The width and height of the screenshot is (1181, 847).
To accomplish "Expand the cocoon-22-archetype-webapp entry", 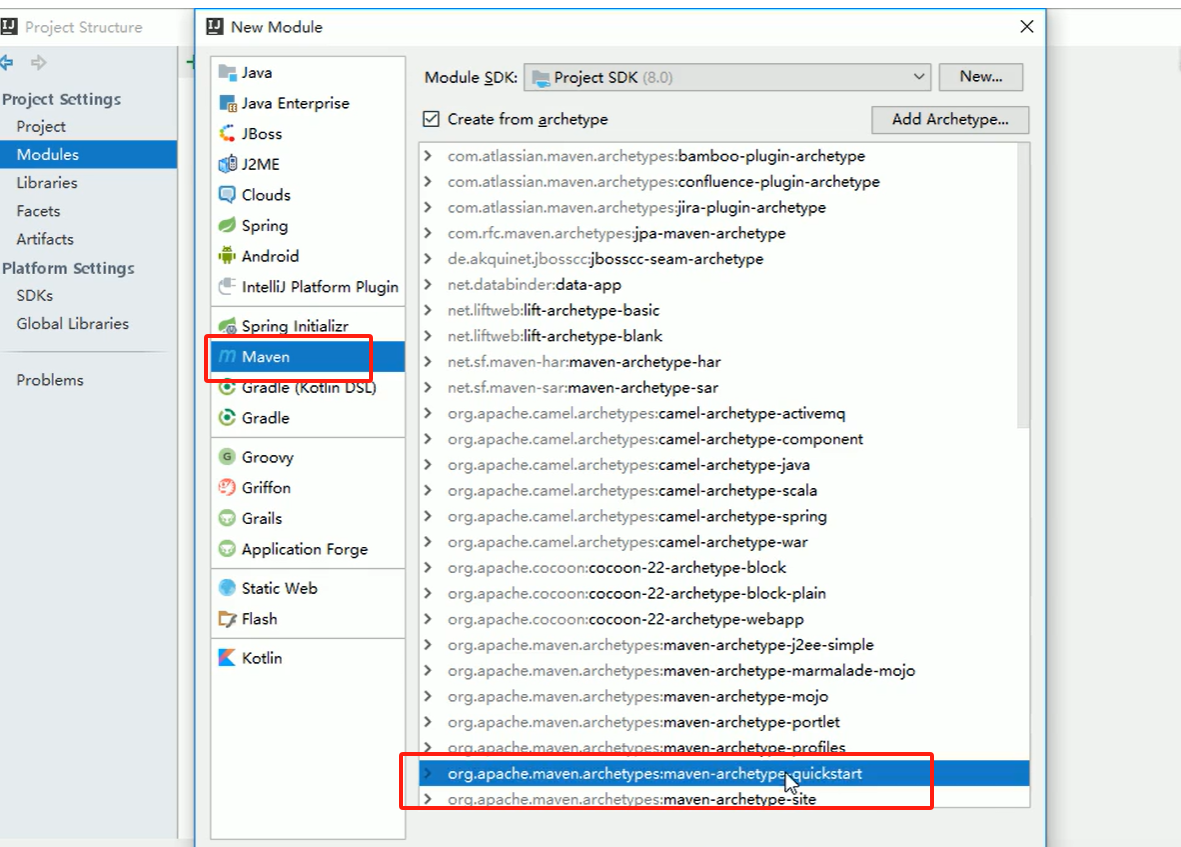I will pyautogui.click(x=428, y=619).
